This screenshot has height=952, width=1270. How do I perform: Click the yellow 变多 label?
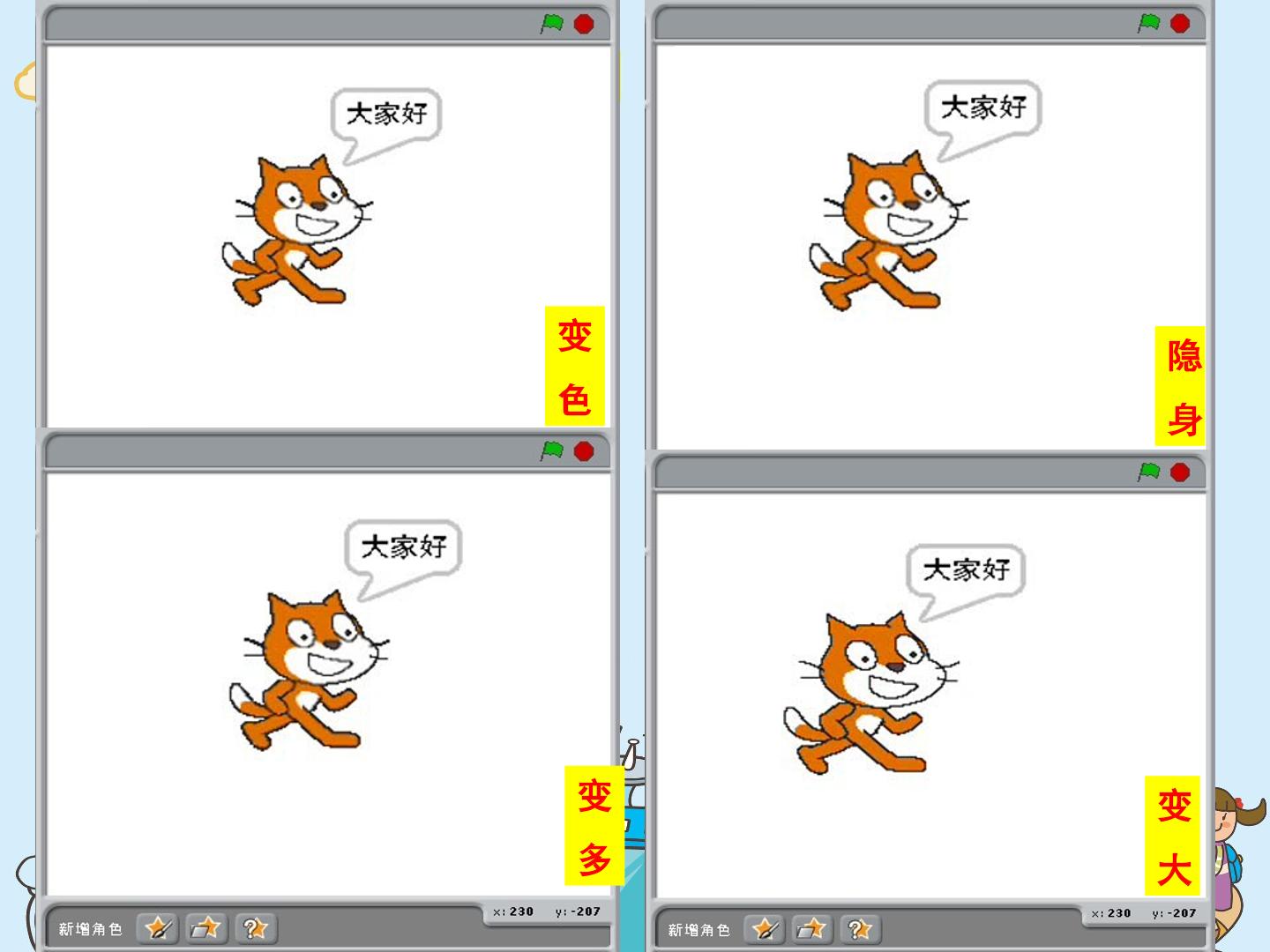pos(594,826)
